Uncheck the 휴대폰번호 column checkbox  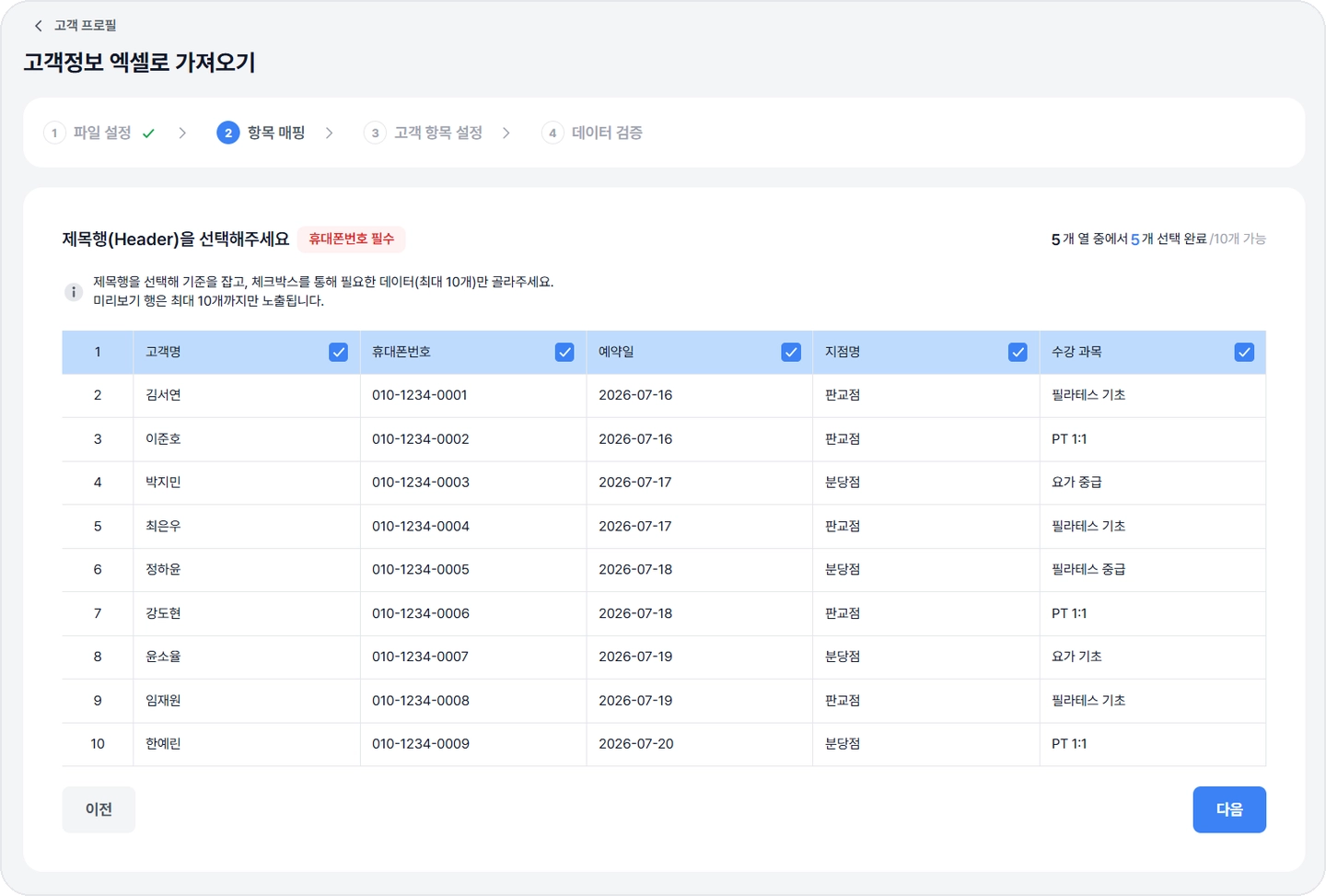pos(564,352)
